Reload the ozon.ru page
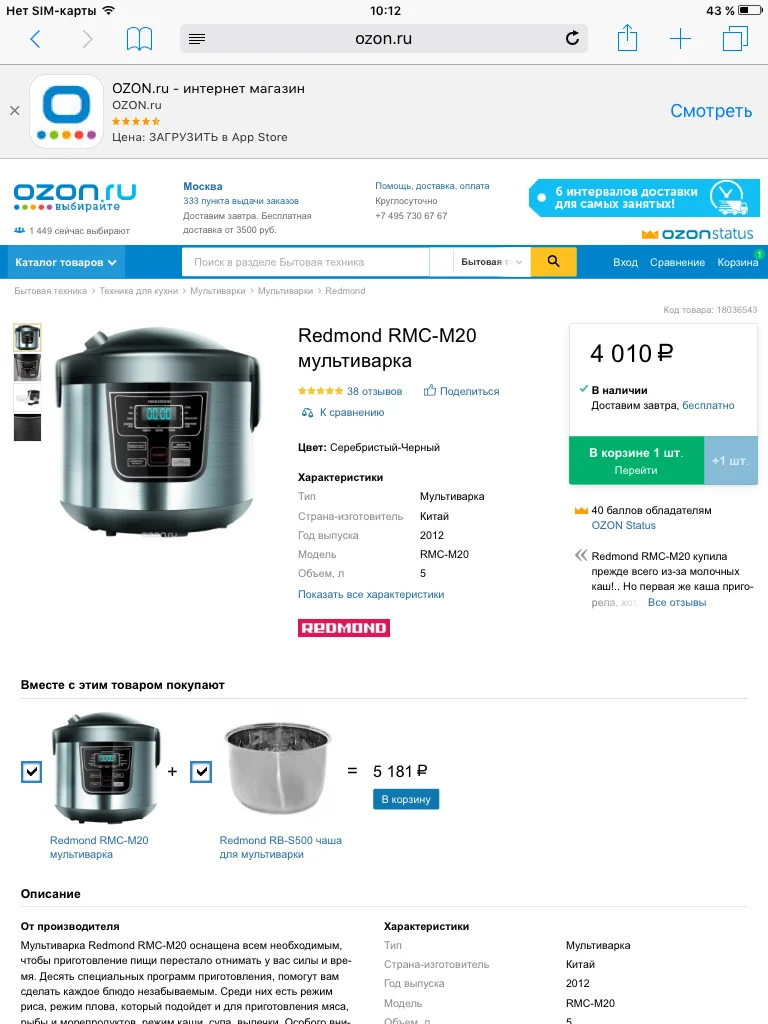 click(572, 39)
